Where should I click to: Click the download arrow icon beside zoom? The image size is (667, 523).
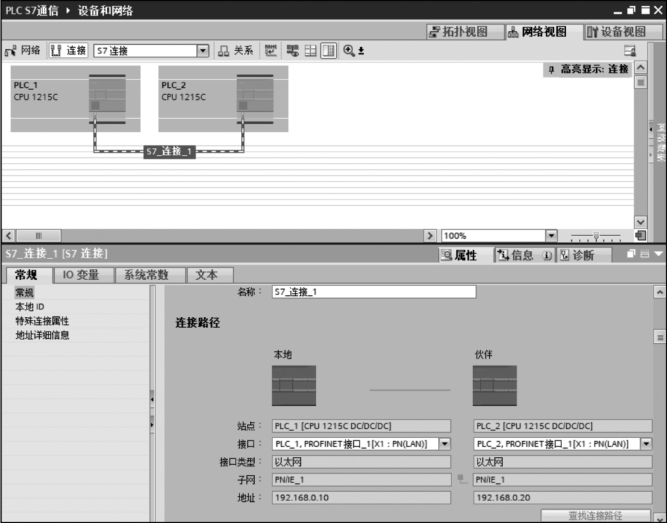point(361,51)
